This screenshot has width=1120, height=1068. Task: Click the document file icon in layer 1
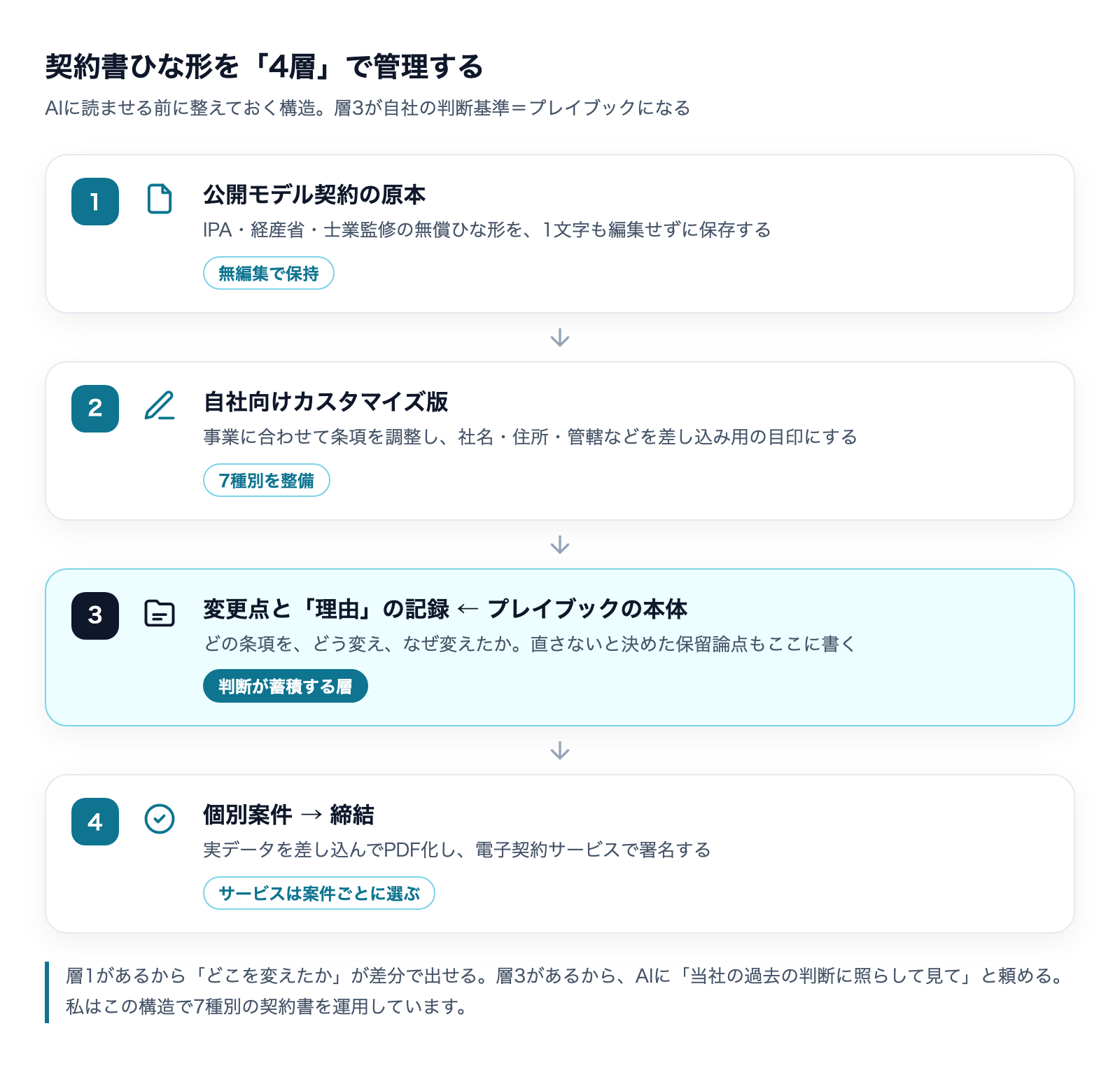160,199
